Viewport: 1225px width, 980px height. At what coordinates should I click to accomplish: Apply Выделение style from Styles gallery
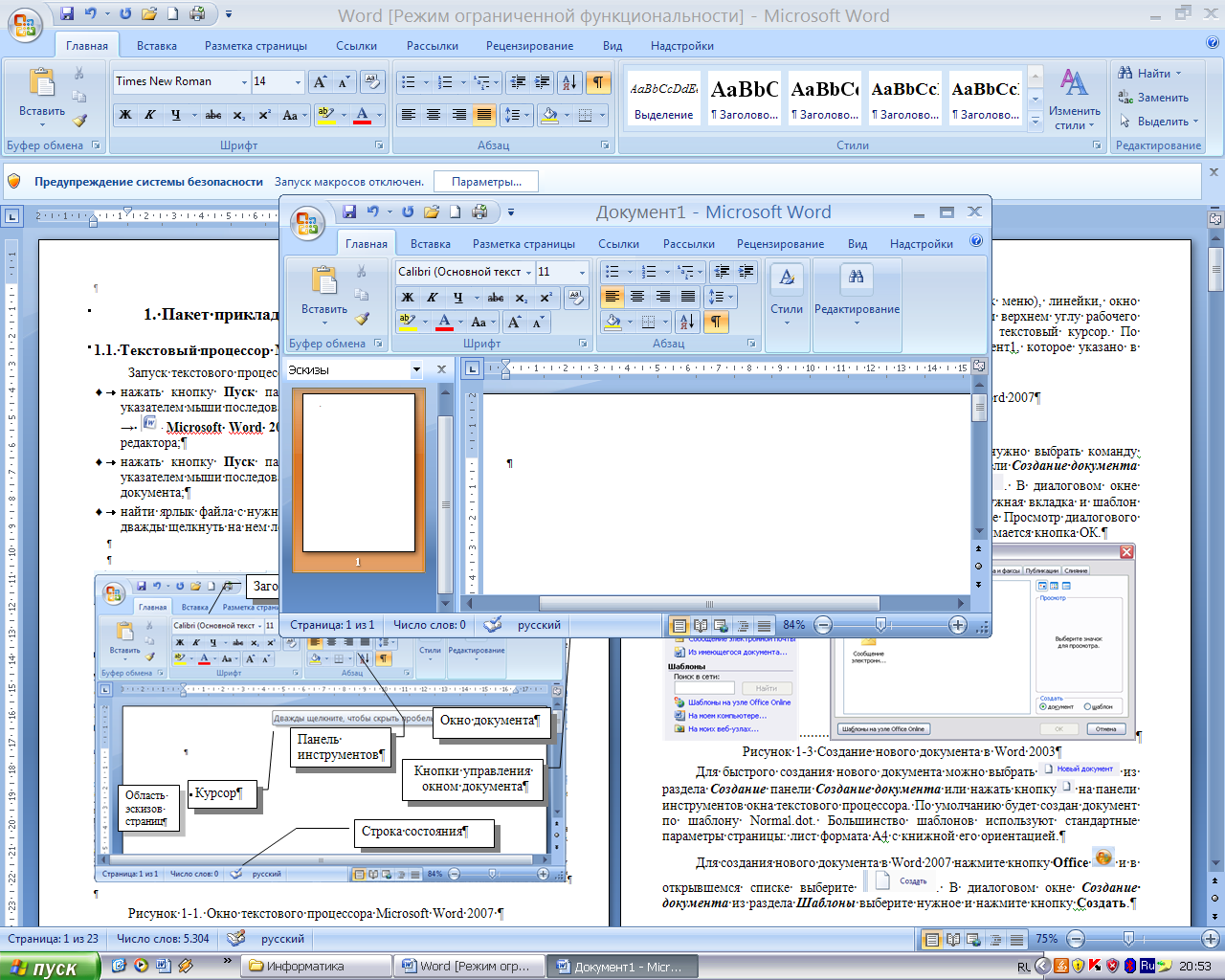pos(663,99)
